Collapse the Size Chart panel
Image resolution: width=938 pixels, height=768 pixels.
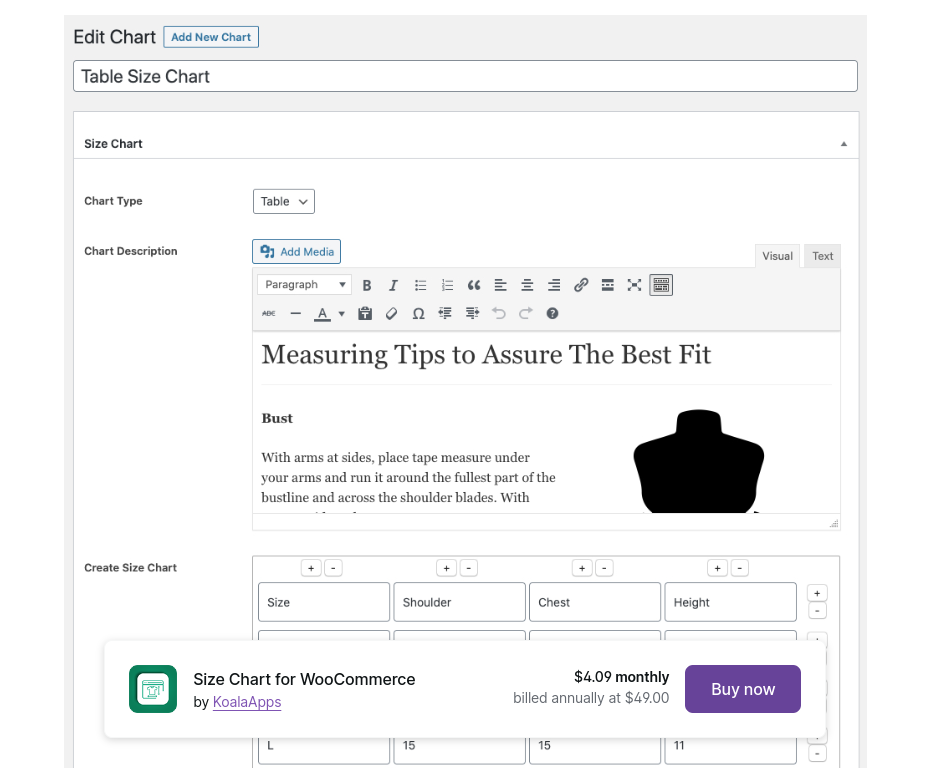[843, 144]
